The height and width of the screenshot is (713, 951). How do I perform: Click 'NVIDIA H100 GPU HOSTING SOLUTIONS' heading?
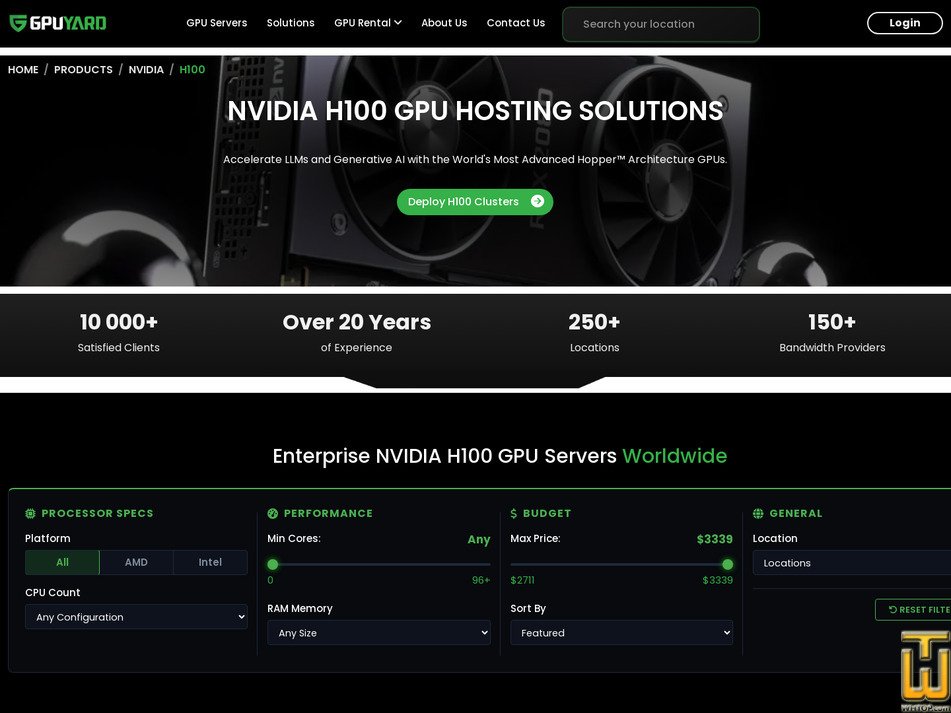(x=476, y=111)
